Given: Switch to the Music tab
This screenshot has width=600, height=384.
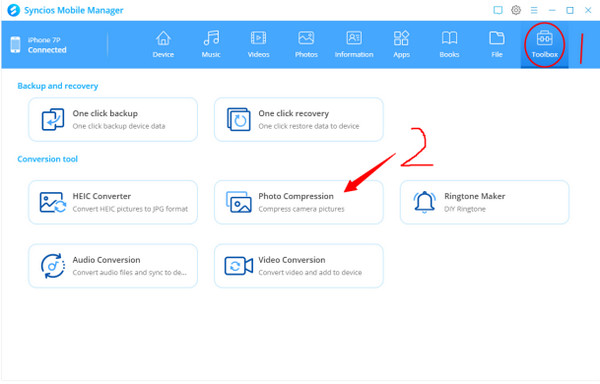Looking at the screenshot, I should [211, 44].
